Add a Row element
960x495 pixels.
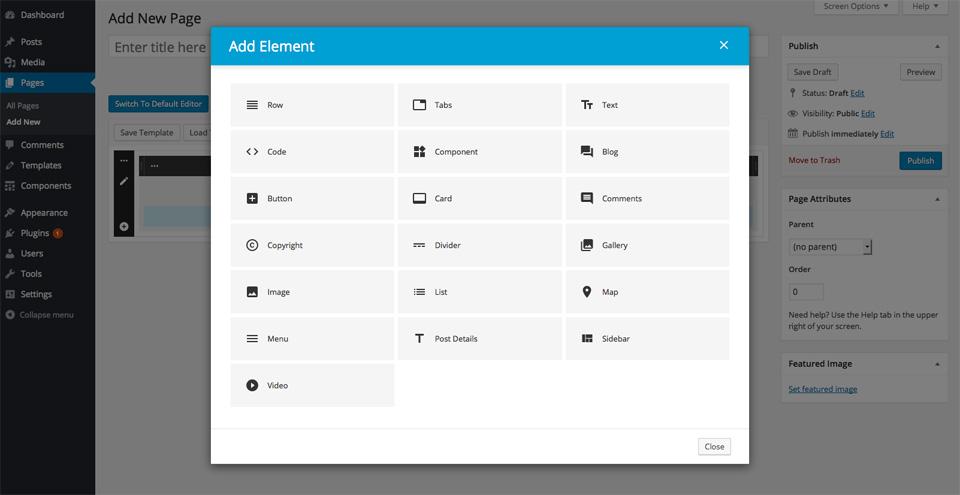click(x=312, y=105)
